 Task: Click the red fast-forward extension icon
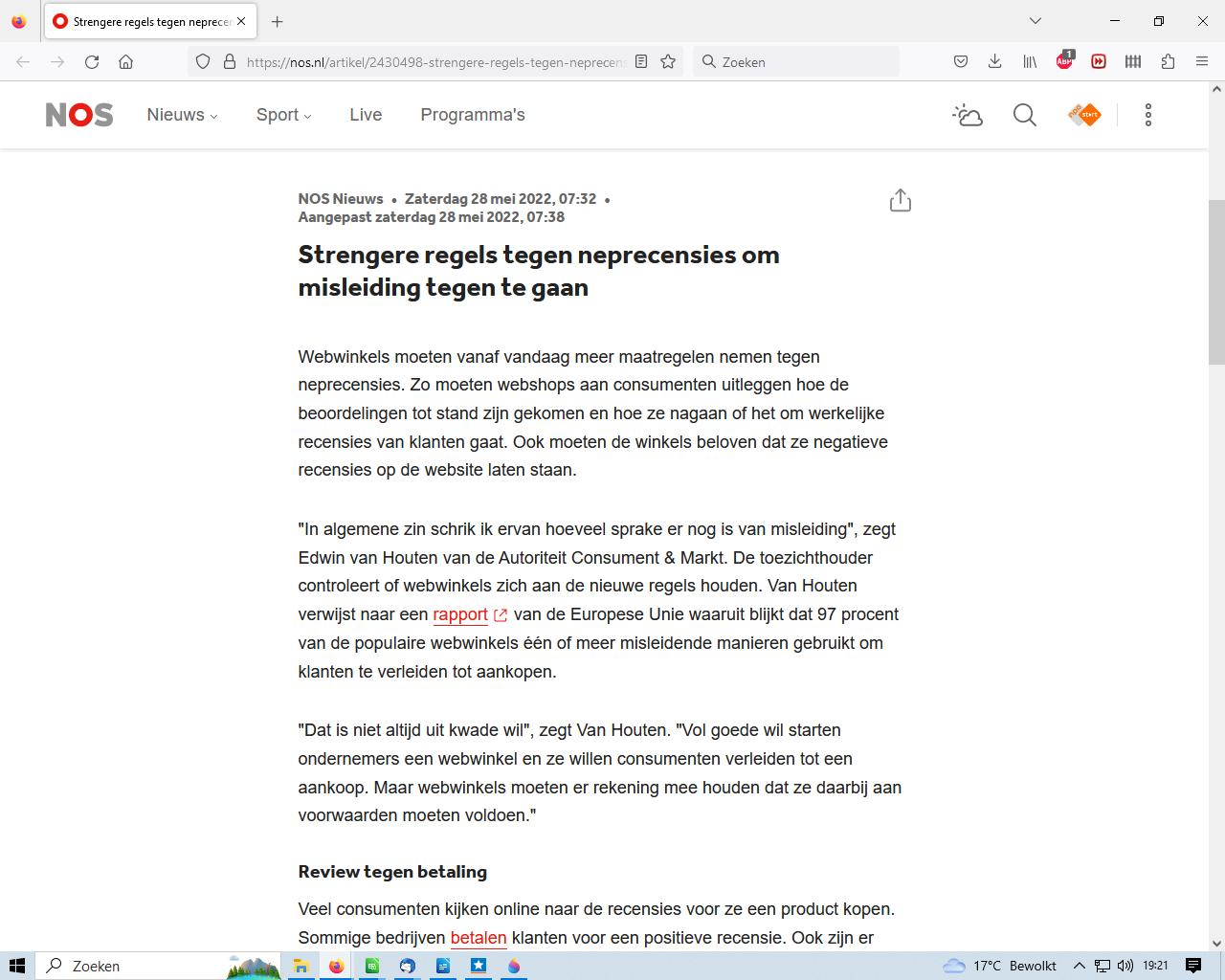[1099, 61]
